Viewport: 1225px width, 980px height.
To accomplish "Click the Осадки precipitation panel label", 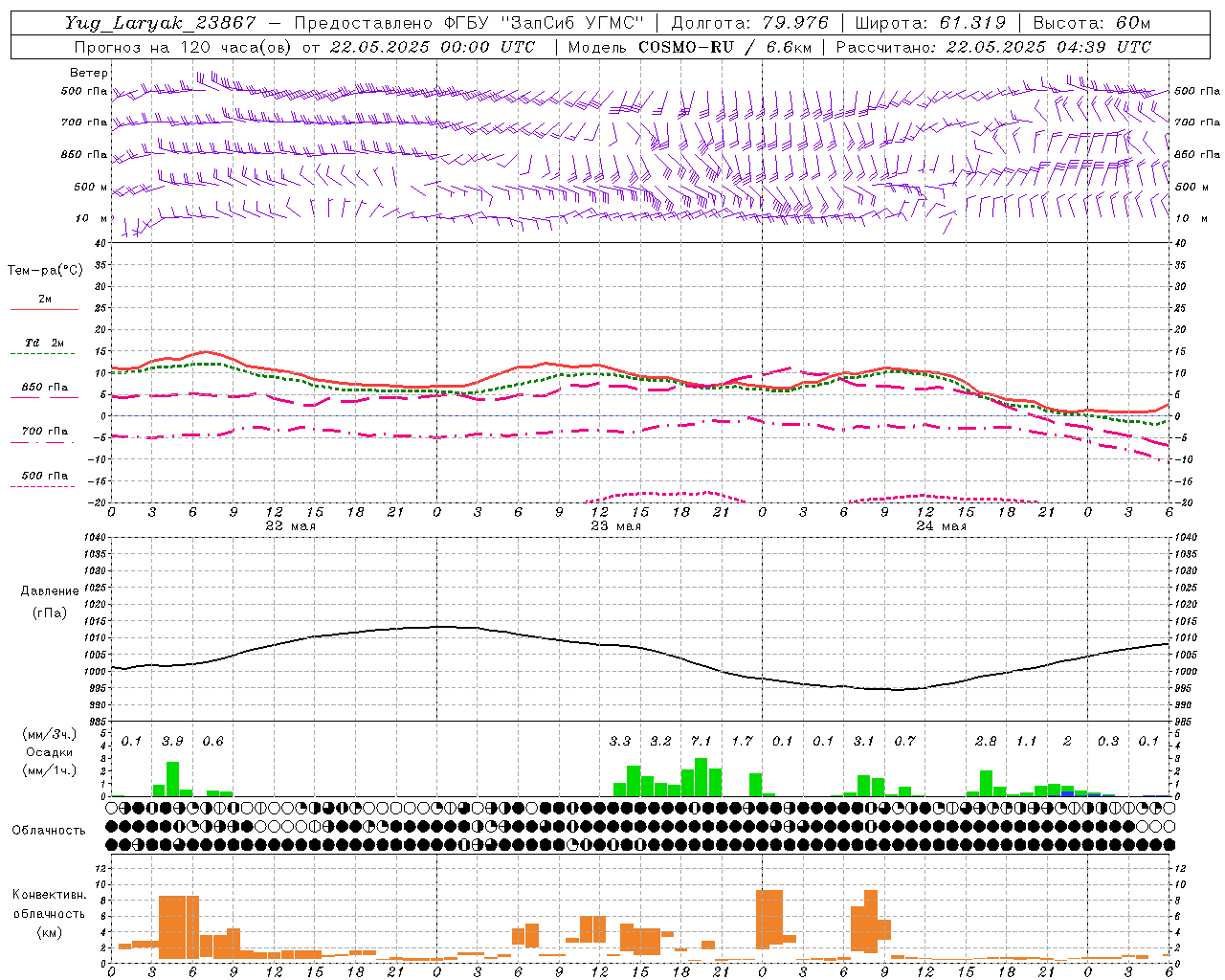I will click(x=49, y=752).
